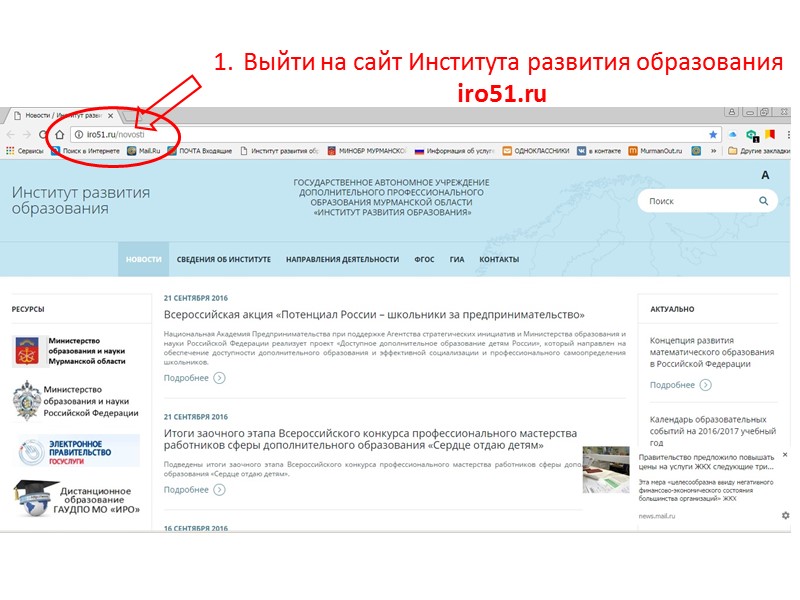The height and width of the screenshot is (600, 800).
Task: Open the ФГОС menu item
Action: [x=424, y=259]
